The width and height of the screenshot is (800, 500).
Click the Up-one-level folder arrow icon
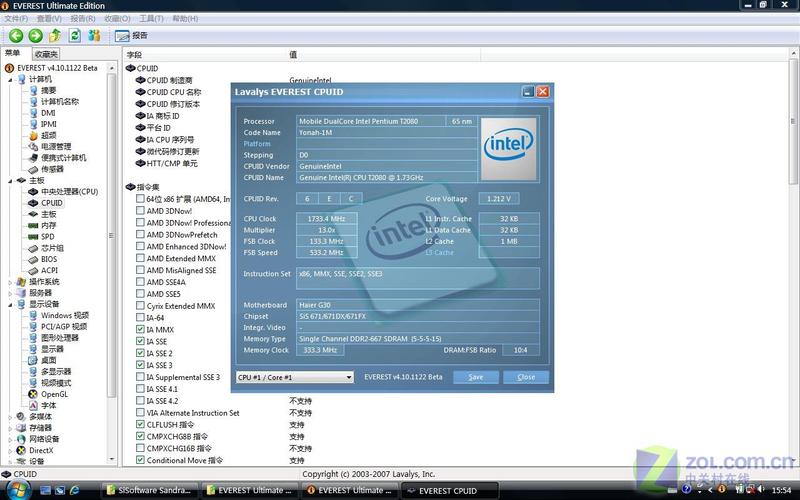[55, 35]
